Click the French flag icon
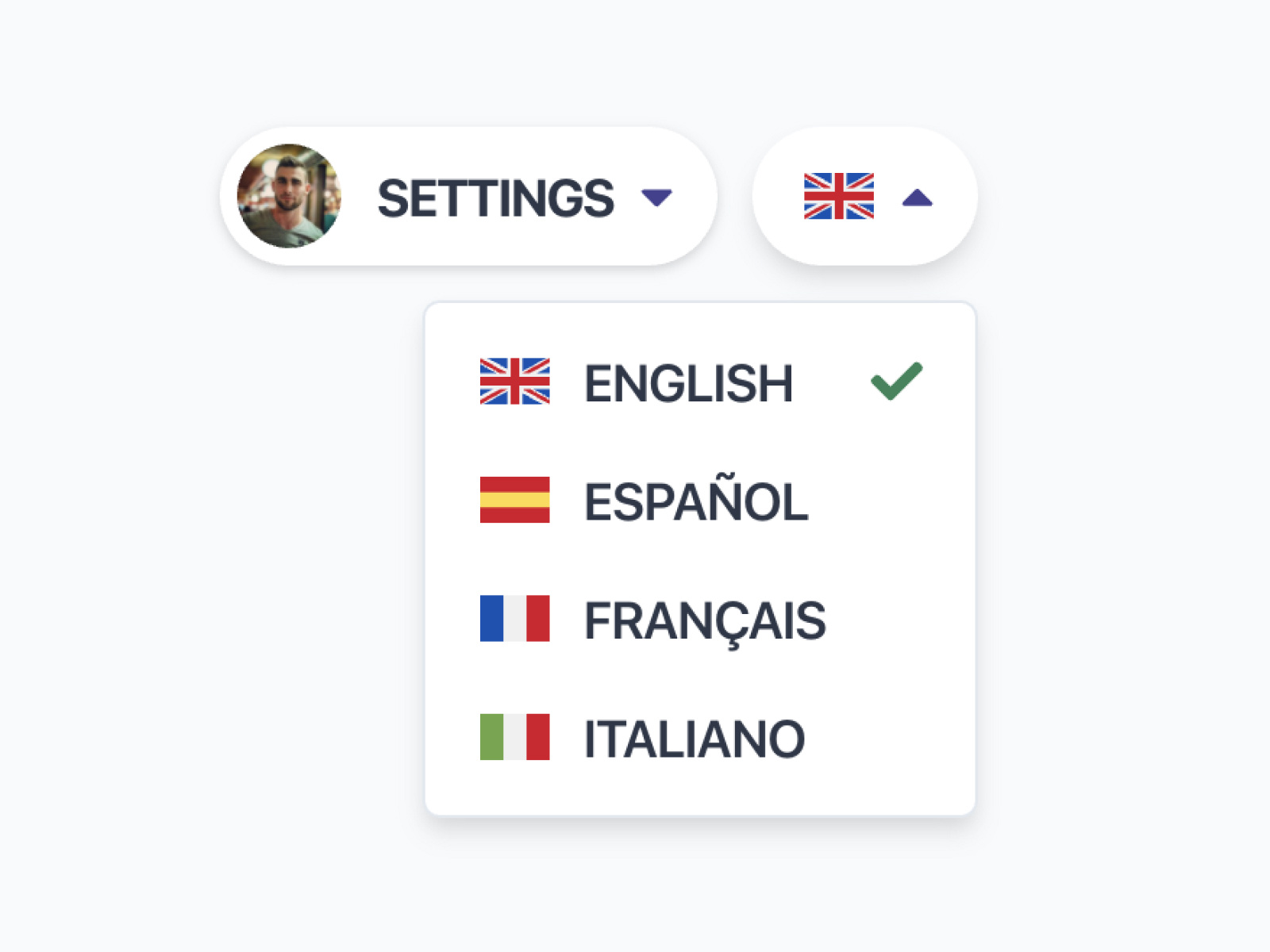 (x=514, y=618)
